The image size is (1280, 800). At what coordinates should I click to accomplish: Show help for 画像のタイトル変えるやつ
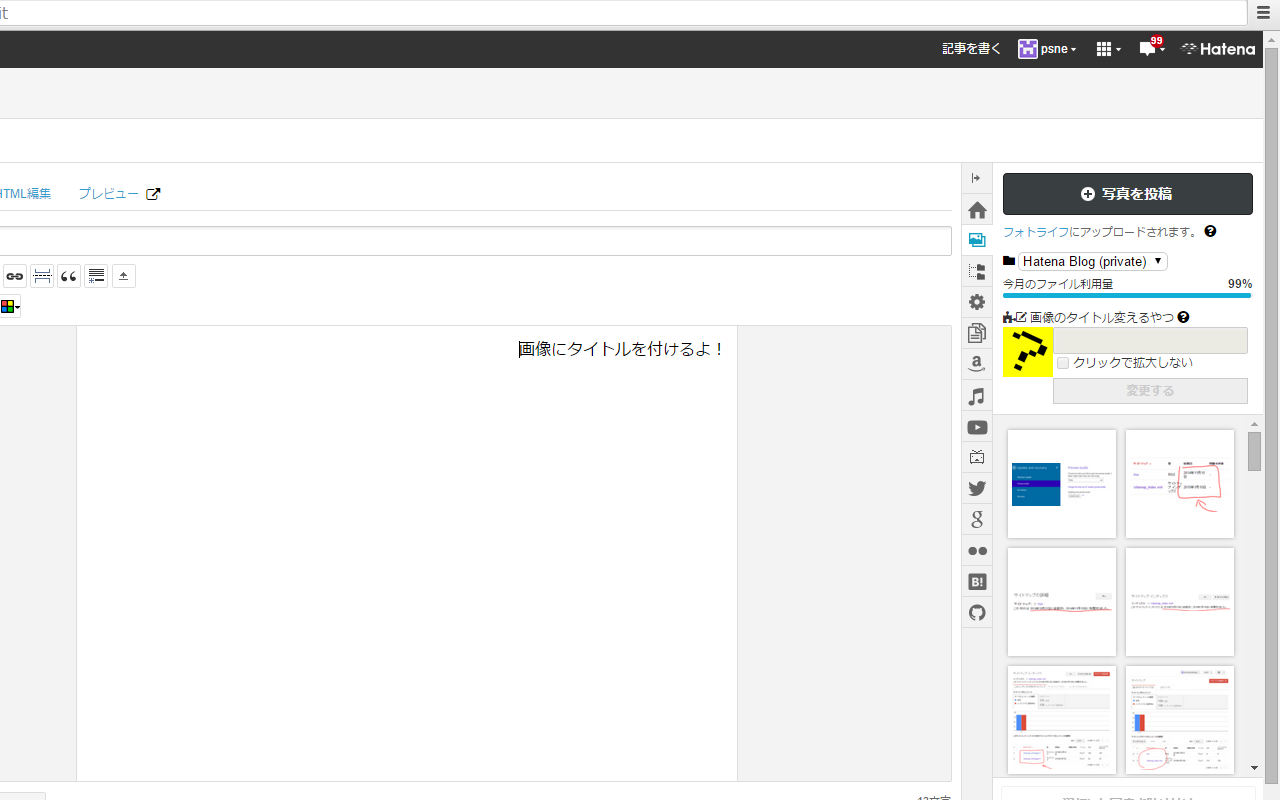coord(1184,317)
